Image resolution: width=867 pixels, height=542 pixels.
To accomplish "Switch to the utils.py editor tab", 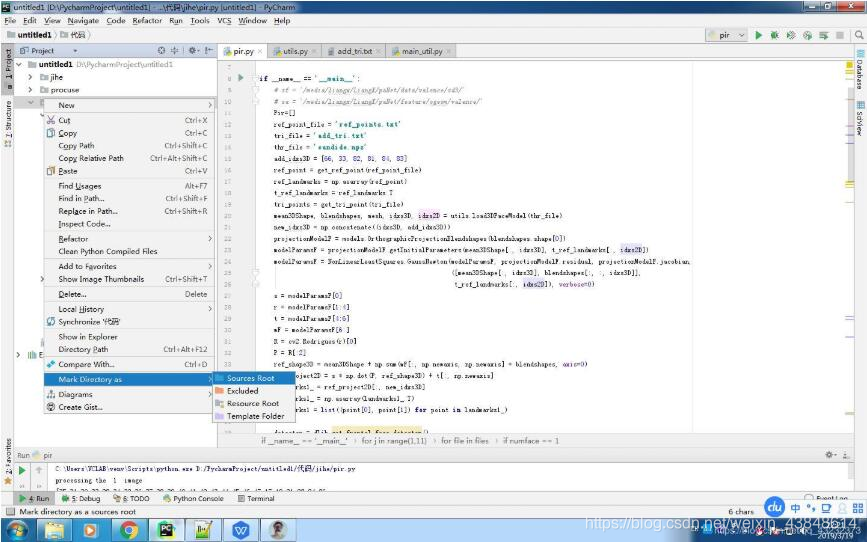I will (x=295, y=51).
